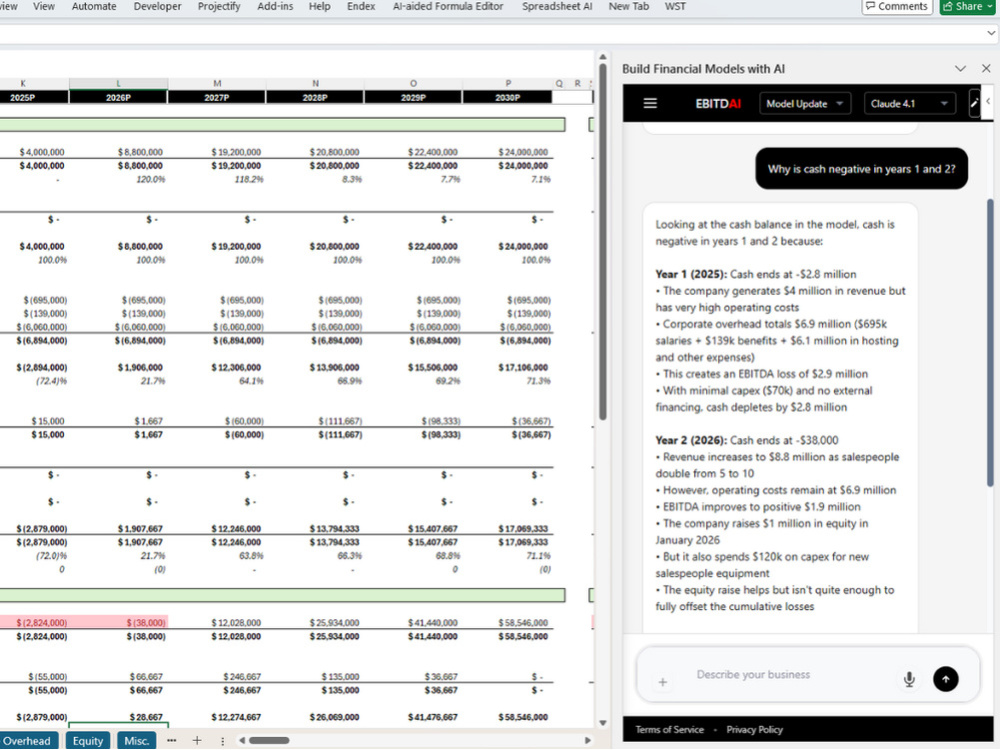
Task: Select the 2030P header cell
Action: tap(508, 98)
